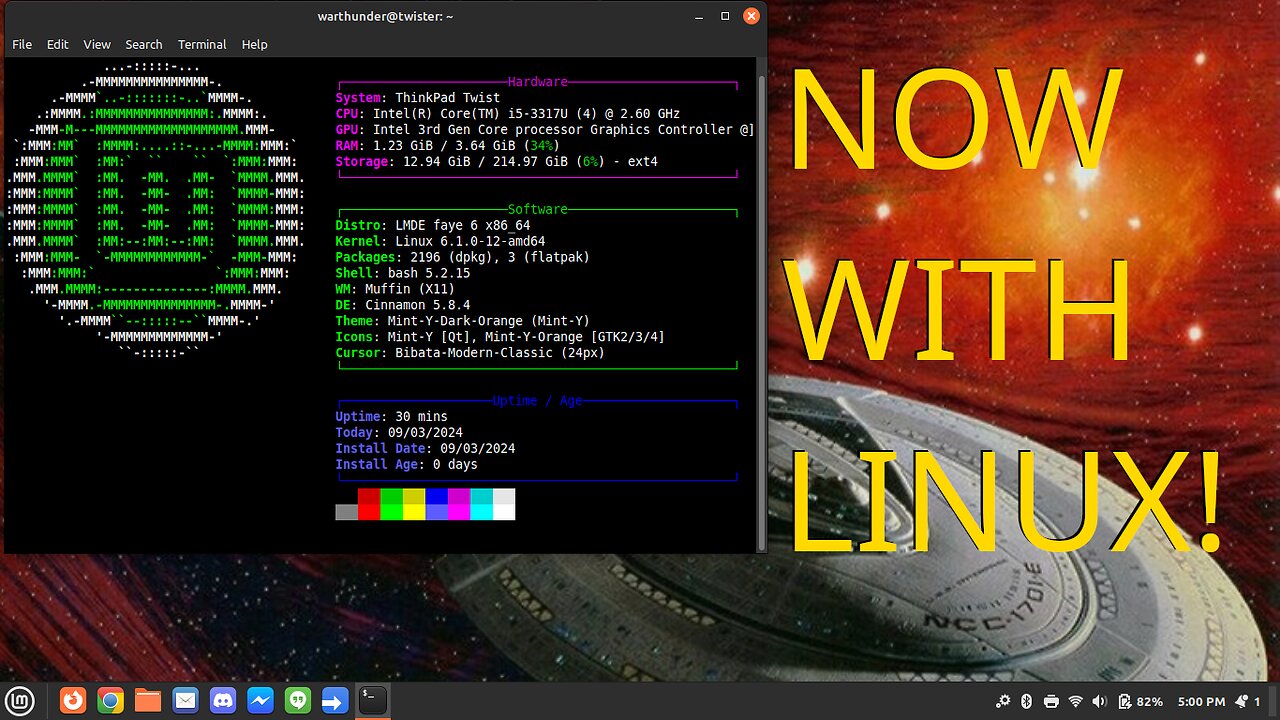The image size is (1280, 720).
Task: Open the Files folder launcher
Action: click(148, 701)
